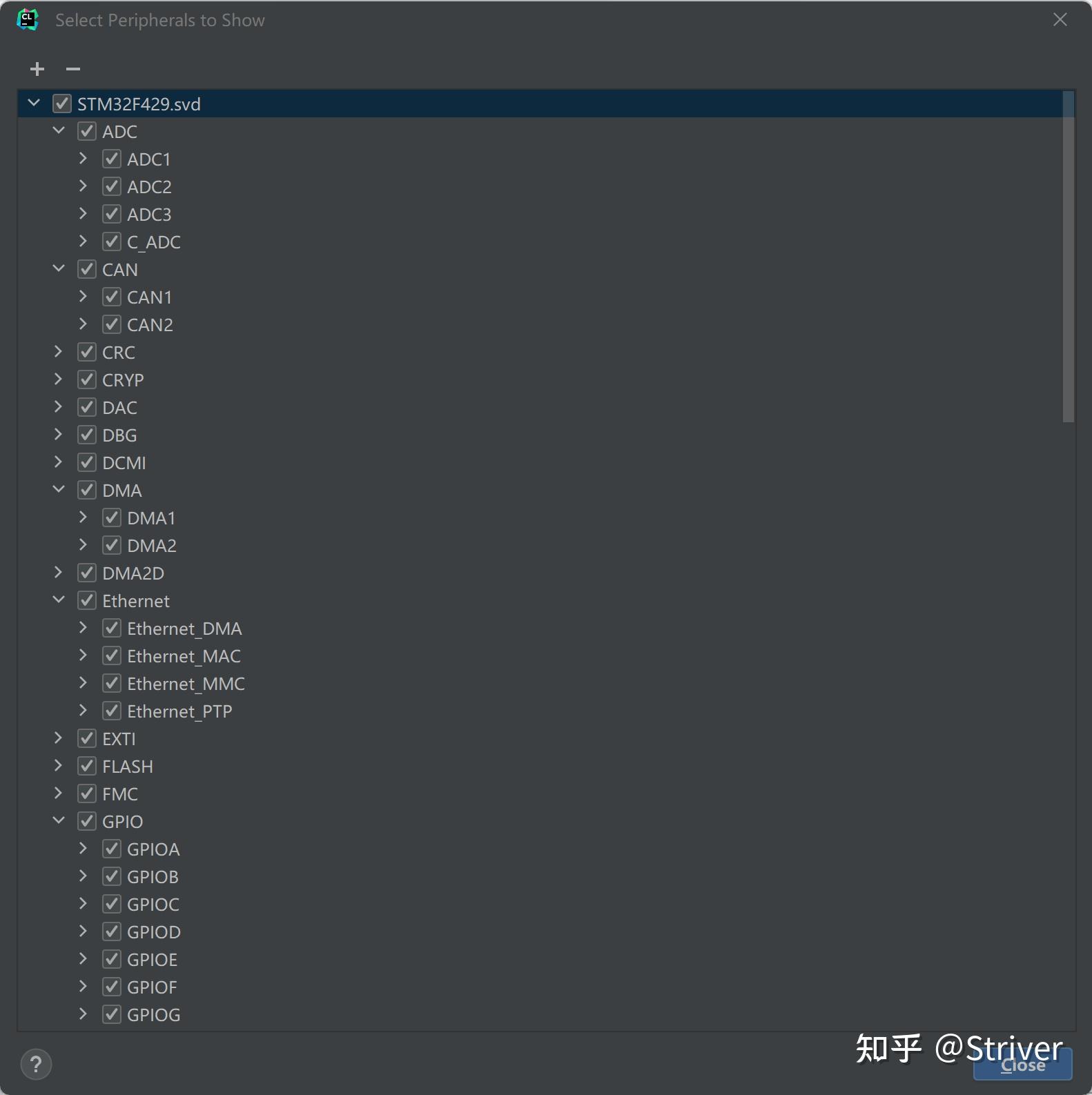
Task: Toggle the FLASH checkbox
Action: tap(86, 766)
